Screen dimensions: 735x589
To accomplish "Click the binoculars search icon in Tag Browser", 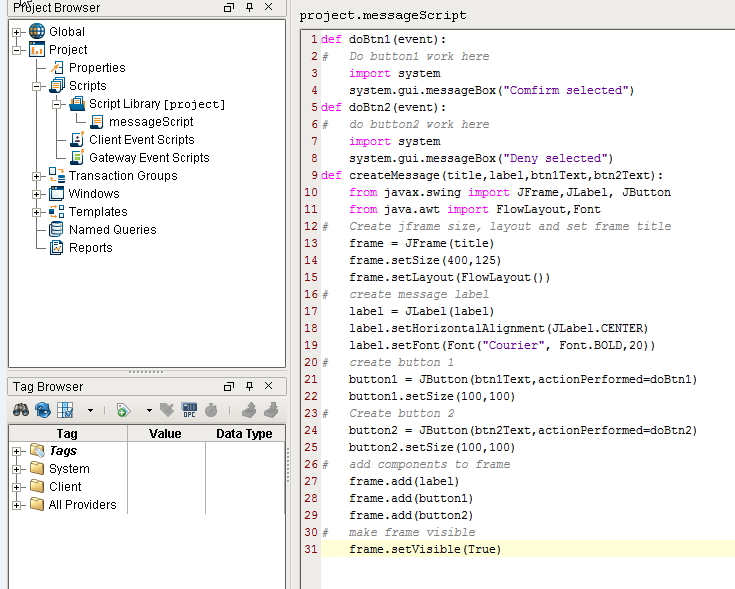I will point(21,410).
